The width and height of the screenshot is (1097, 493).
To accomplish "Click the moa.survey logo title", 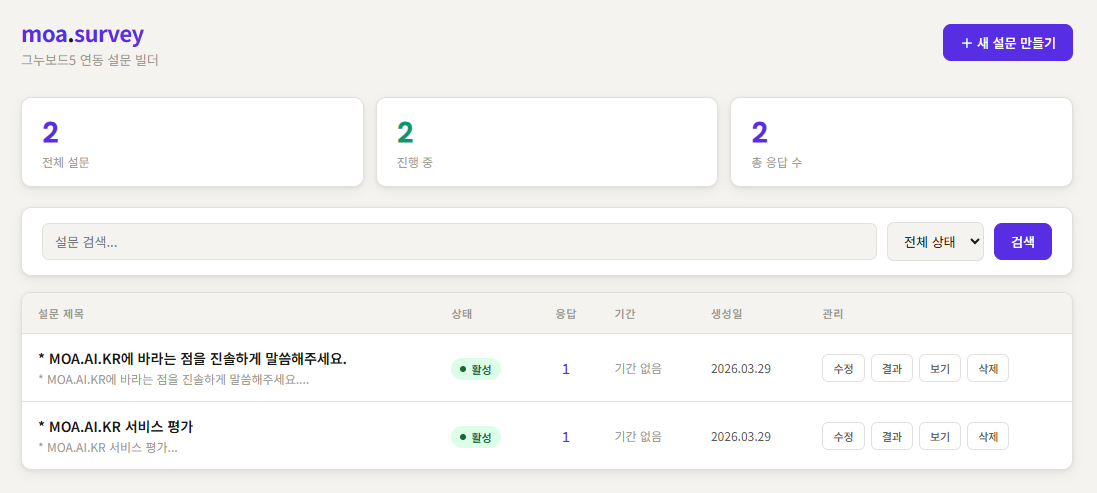I will tap(83, 34).
